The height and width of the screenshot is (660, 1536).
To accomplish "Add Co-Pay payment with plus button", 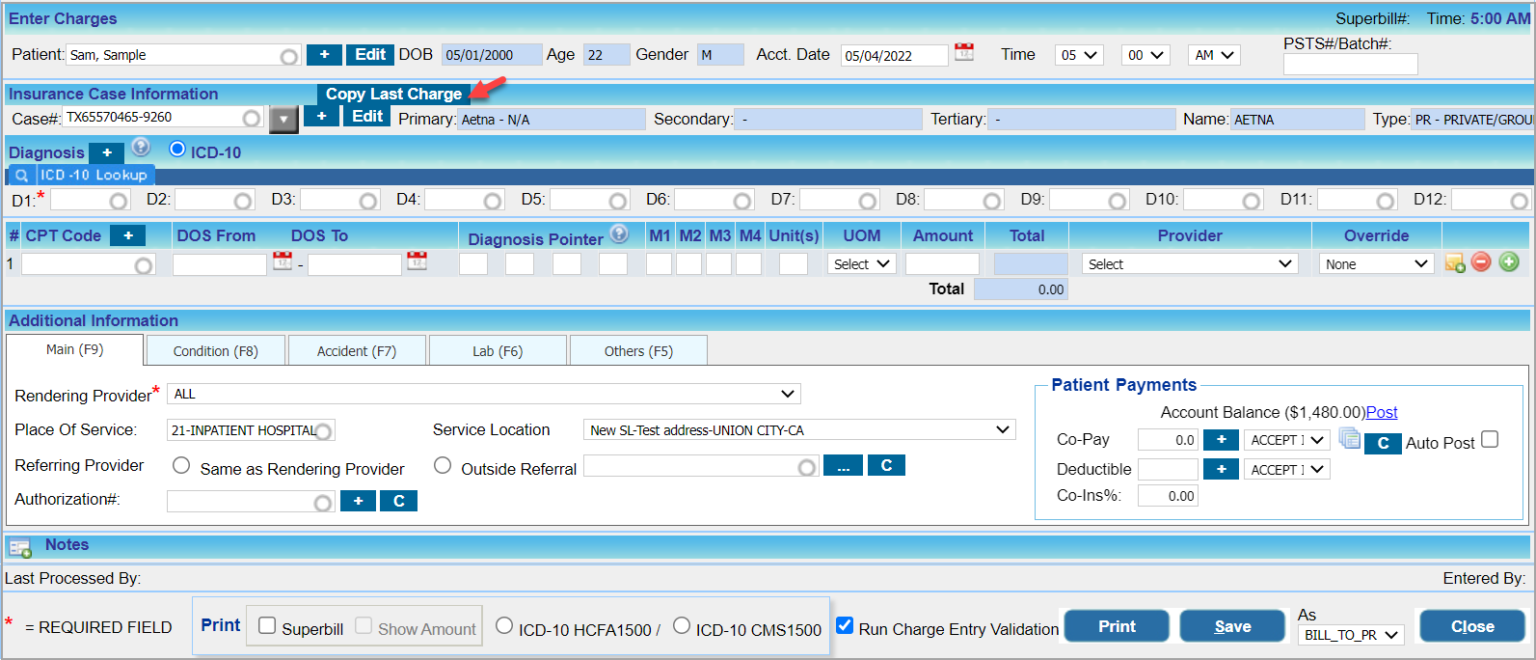I will click(1220, 440).
